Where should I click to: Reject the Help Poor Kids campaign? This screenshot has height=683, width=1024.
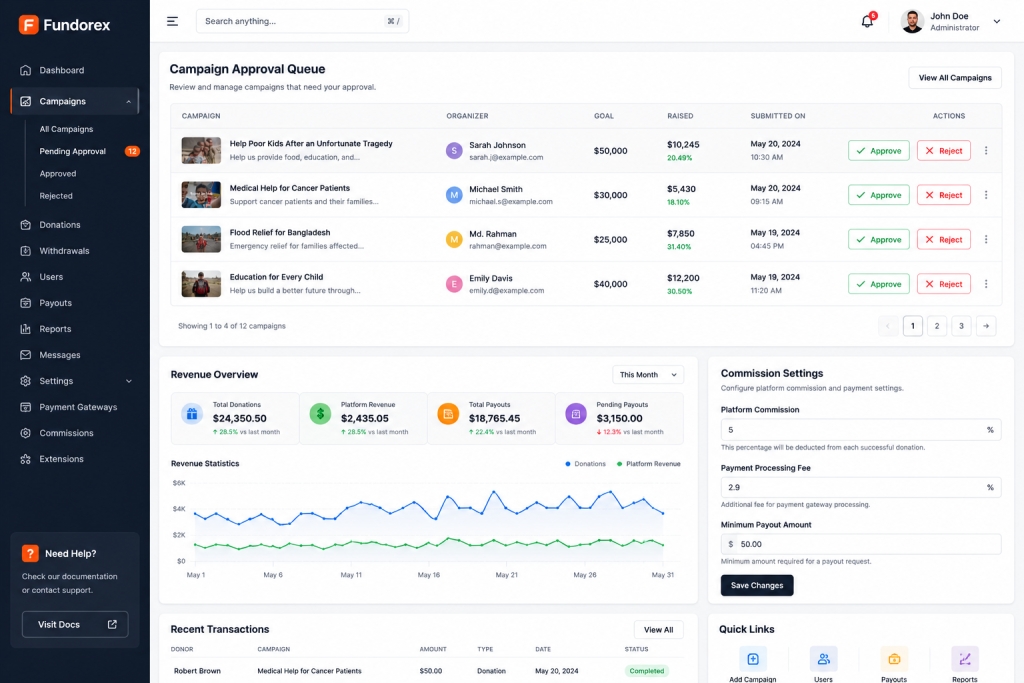pos(944,151)
